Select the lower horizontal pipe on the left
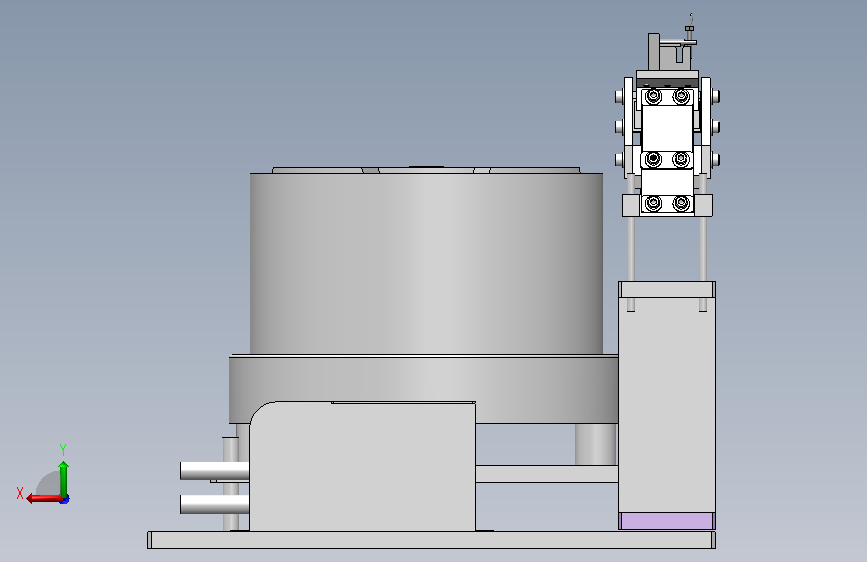The height and width of the screenshot is (562, 867). point(214,504)
